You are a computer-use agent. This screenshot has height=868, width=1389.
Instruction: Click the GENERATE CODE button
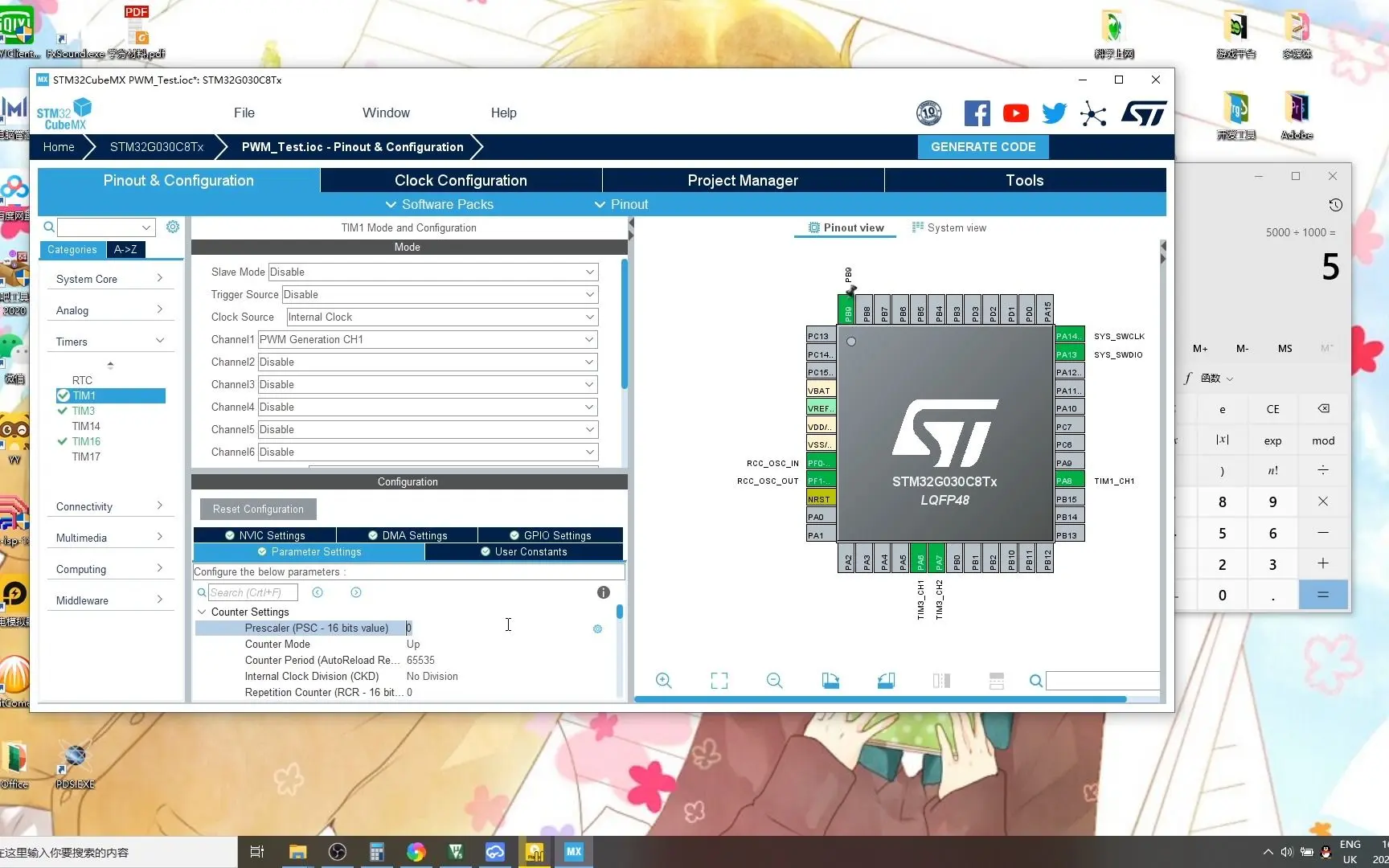tap(983, 147)
